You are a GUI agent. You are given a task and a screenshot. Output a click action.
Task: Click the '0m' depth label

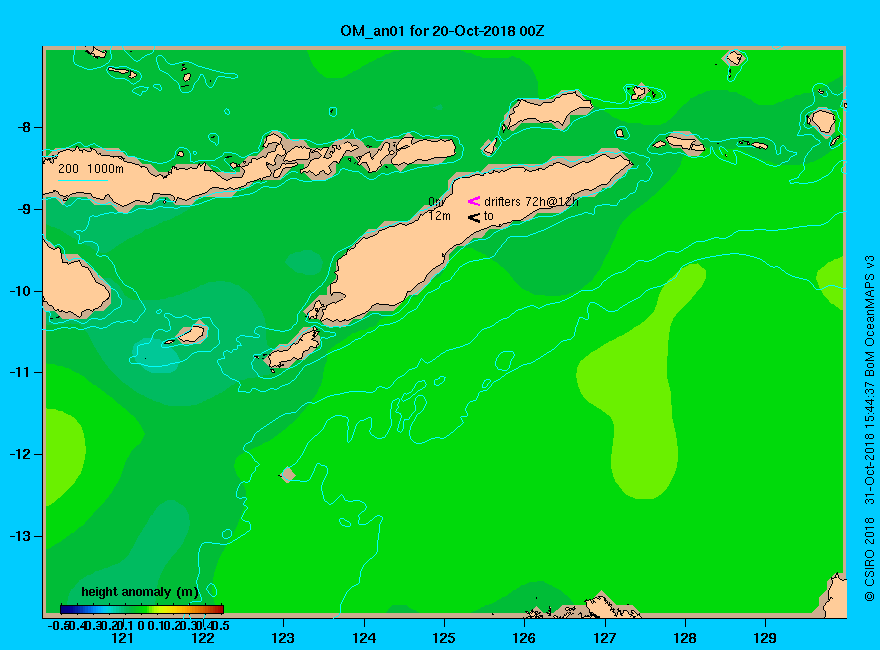[437, 201]
